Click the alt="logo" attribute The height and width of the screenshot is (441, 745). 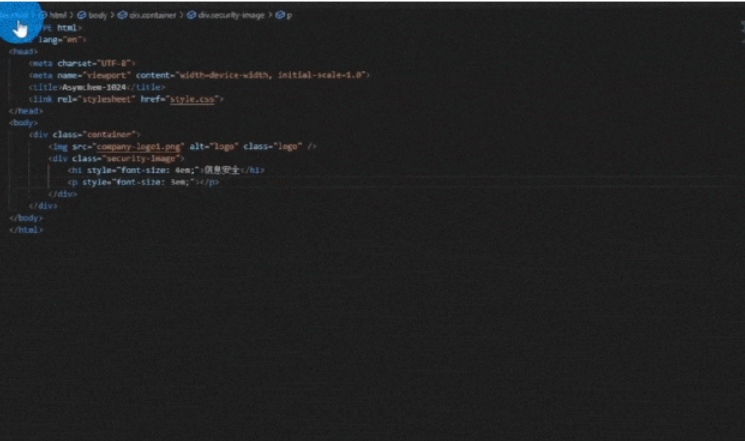pos(211,146)
